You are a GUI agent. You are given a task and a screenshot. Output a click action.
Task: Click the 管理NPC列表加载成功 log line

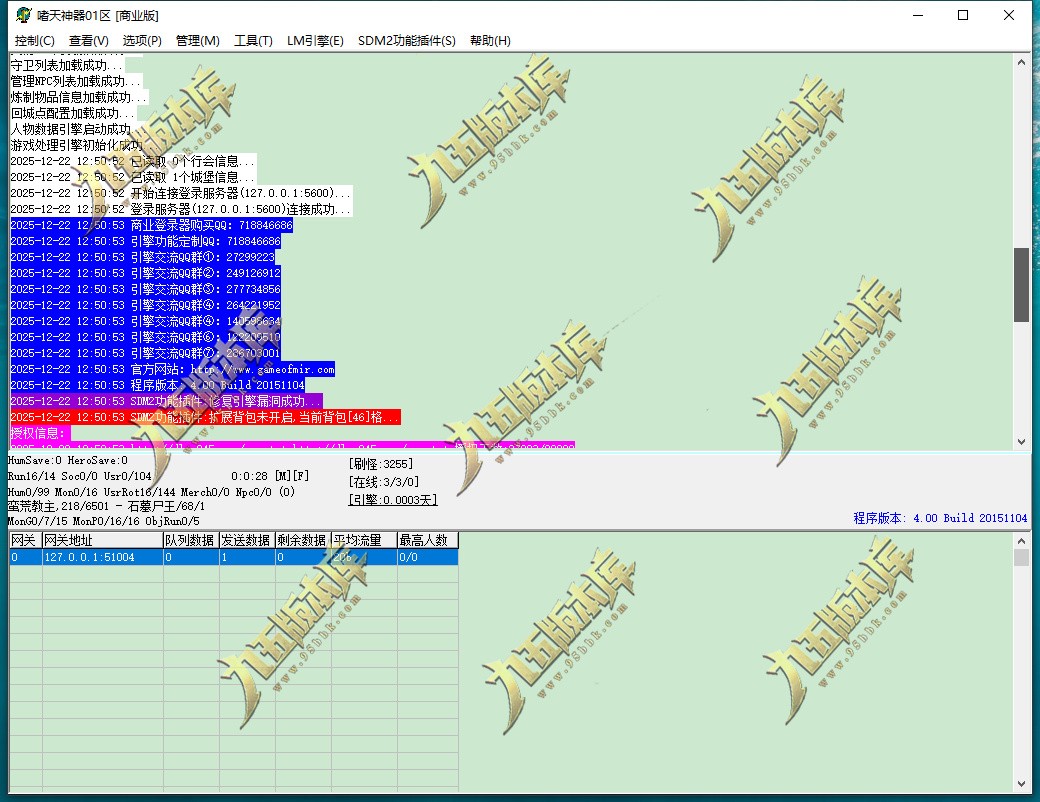[76, 82]
